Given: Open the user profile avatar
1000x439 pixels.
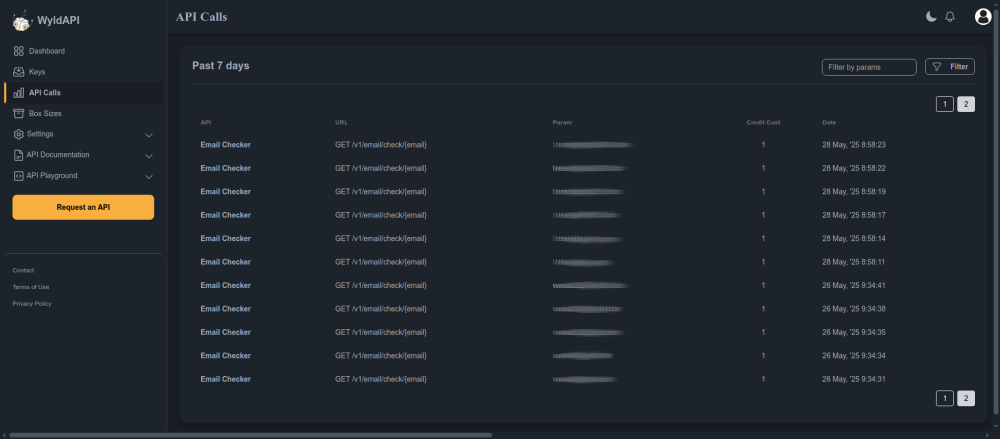Looking at the screenshot, I should 982,16.
